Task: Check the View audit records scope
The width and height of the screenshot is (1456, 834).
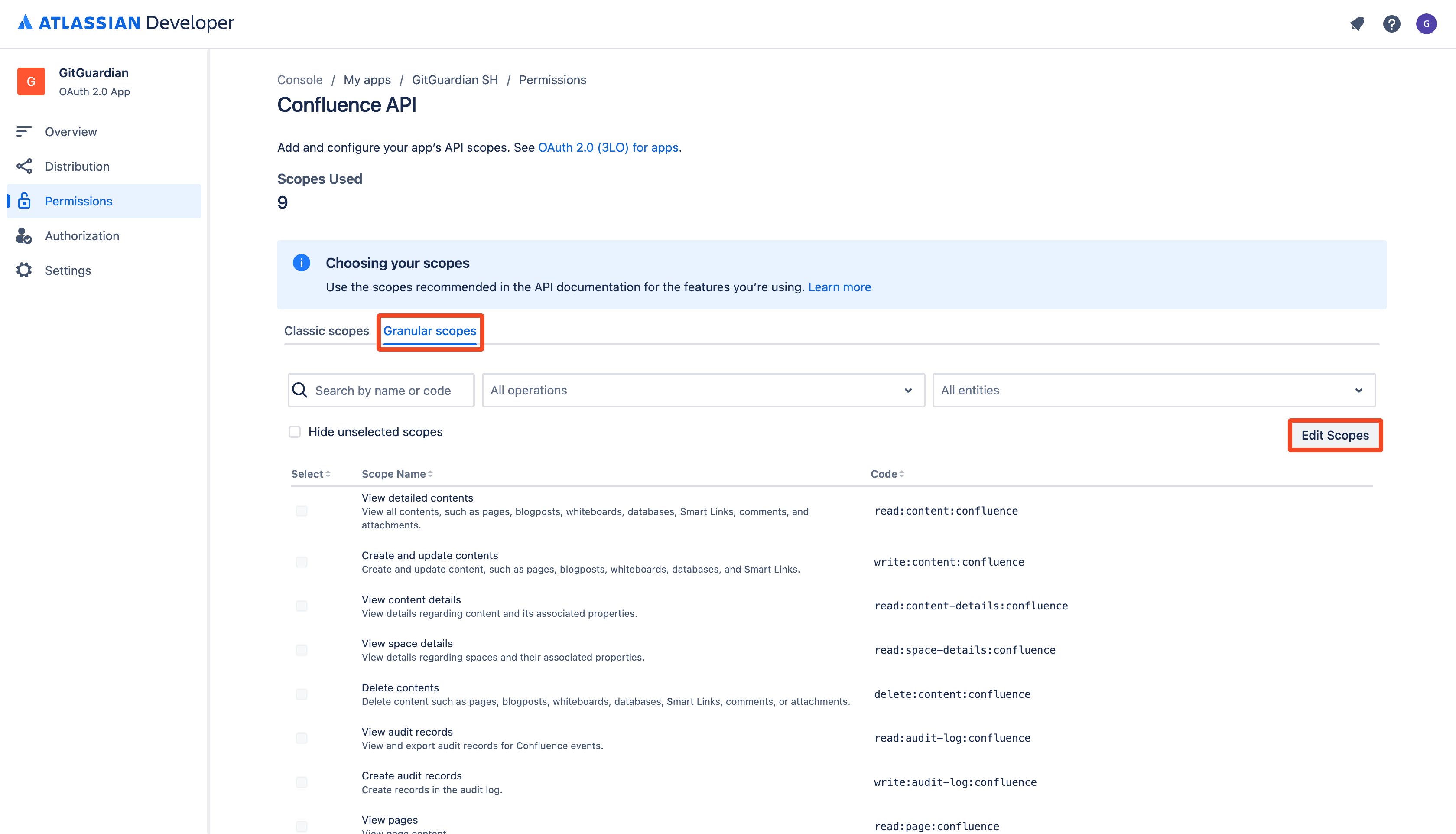Action: point(302,738)
